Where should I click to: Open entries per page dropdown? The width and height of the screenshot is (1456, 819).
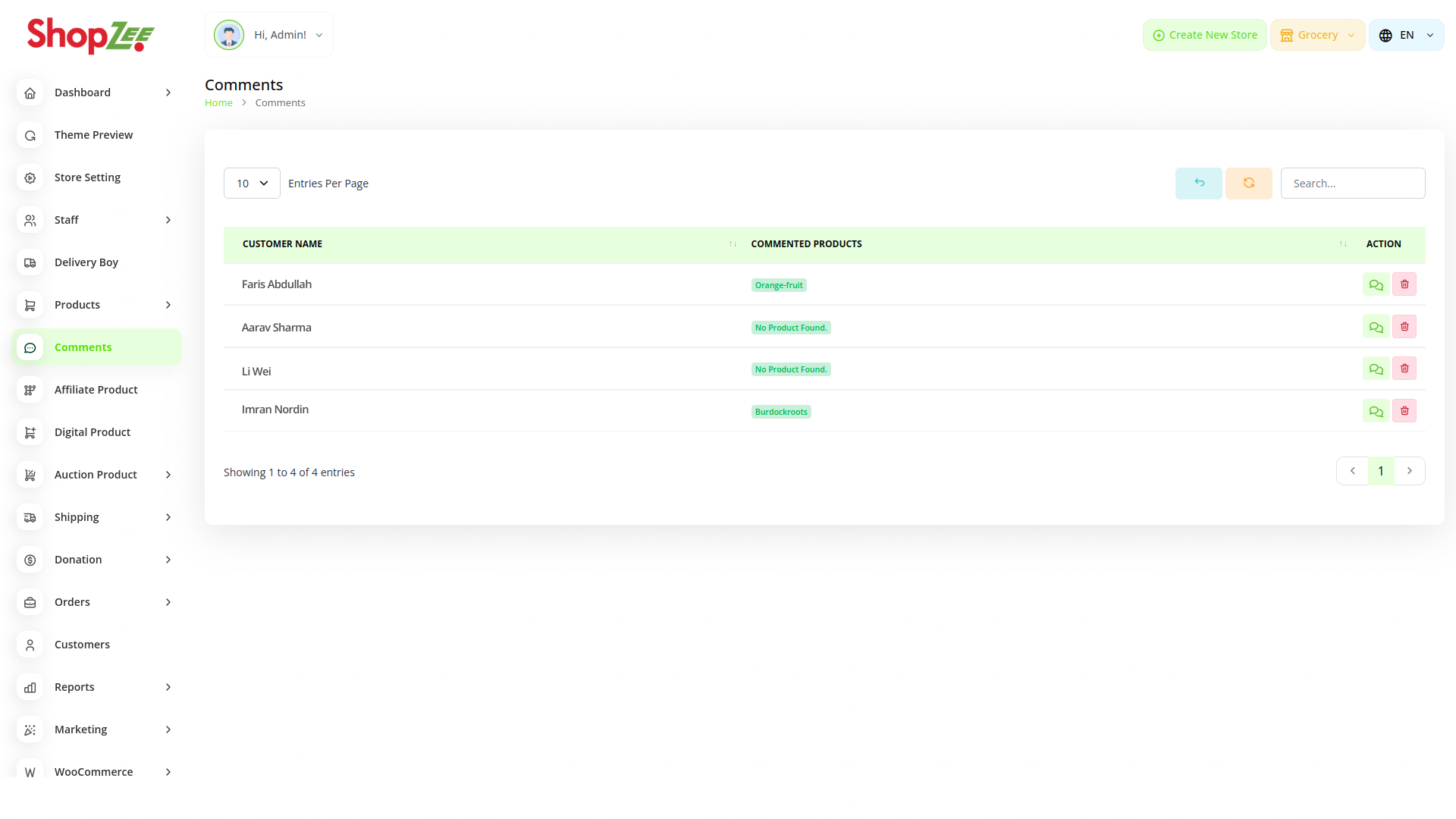pyautogui.click(x=252, y=184)
